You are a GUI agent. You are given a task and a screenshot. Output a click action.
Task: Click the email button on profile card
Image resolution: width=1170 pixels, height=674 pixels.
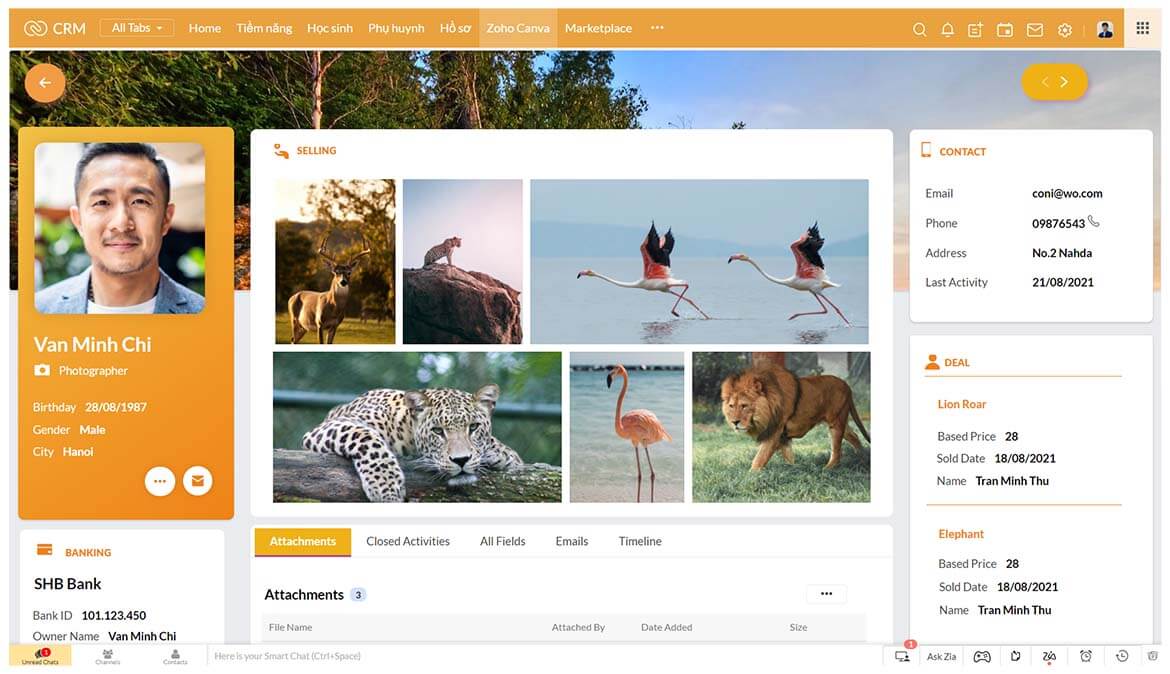click(x=198, y=481)
